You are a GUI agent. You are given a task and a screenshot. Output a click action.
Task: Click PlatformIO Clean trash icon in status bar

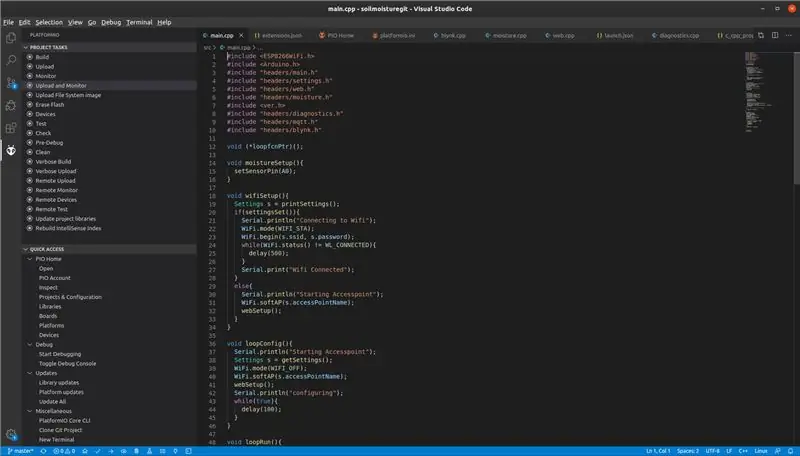136,451
